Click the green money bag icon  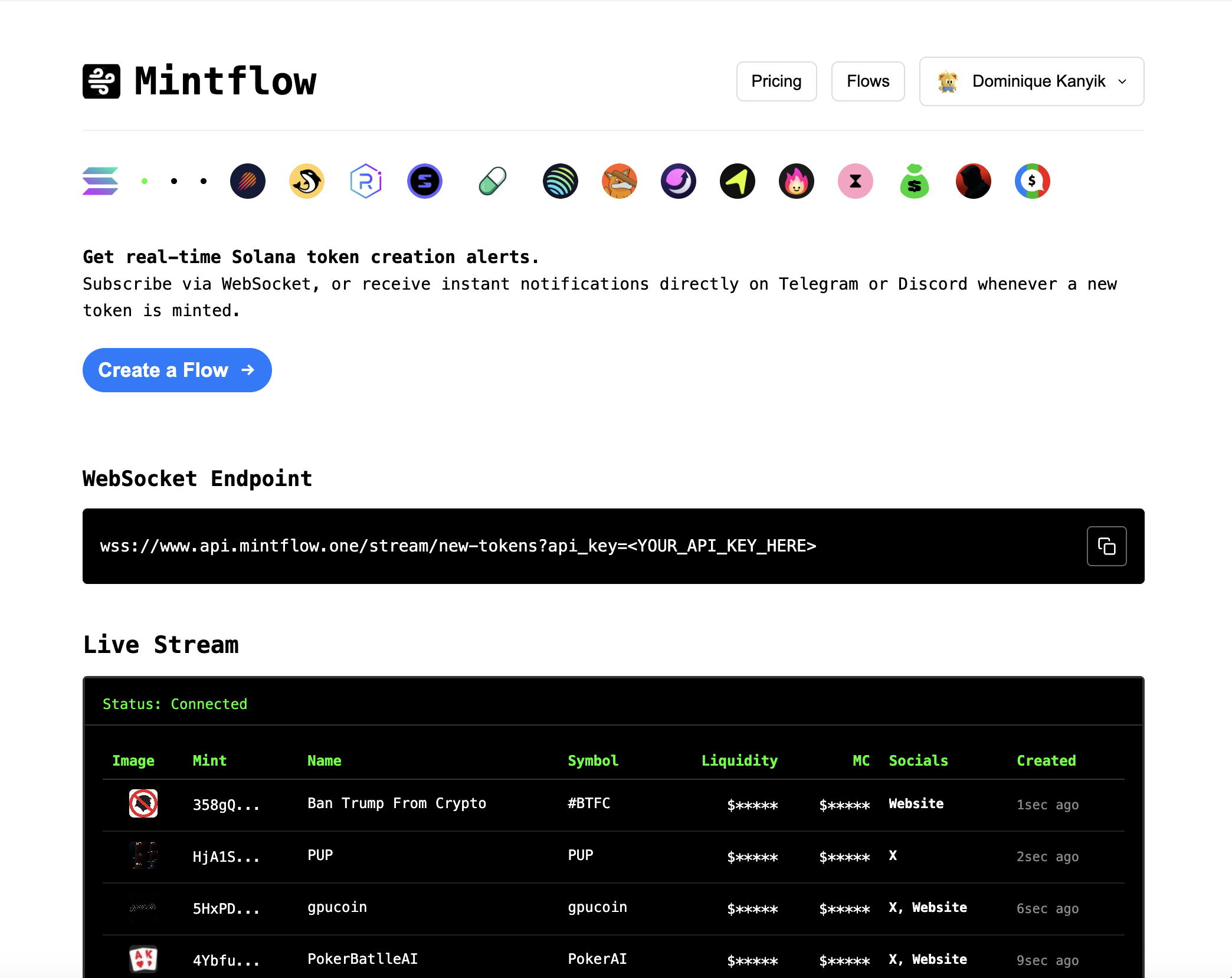coord(914,181)
